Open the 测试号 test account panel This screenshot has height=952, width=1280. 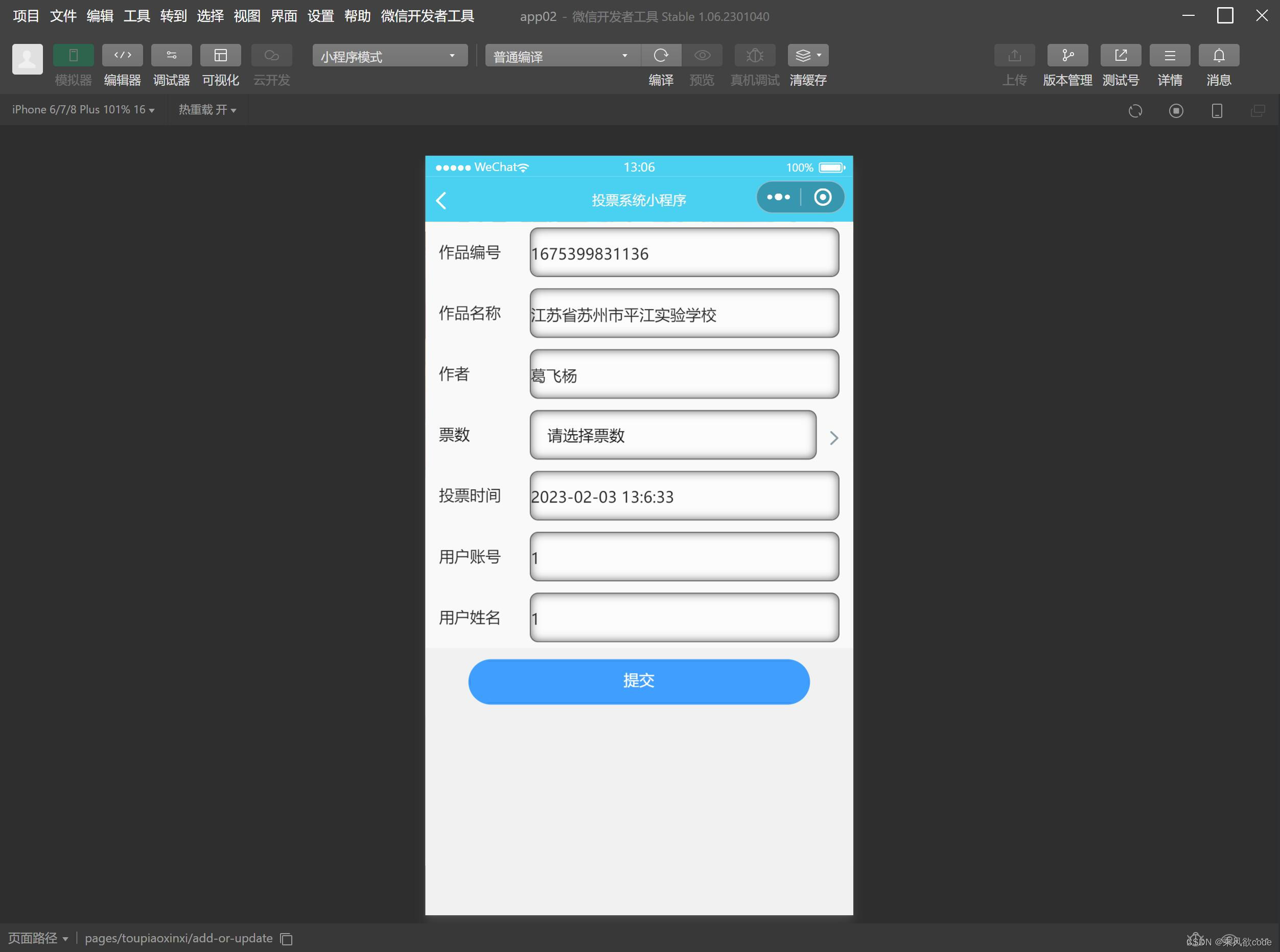pyautogui.click(x=1120, y=55)
